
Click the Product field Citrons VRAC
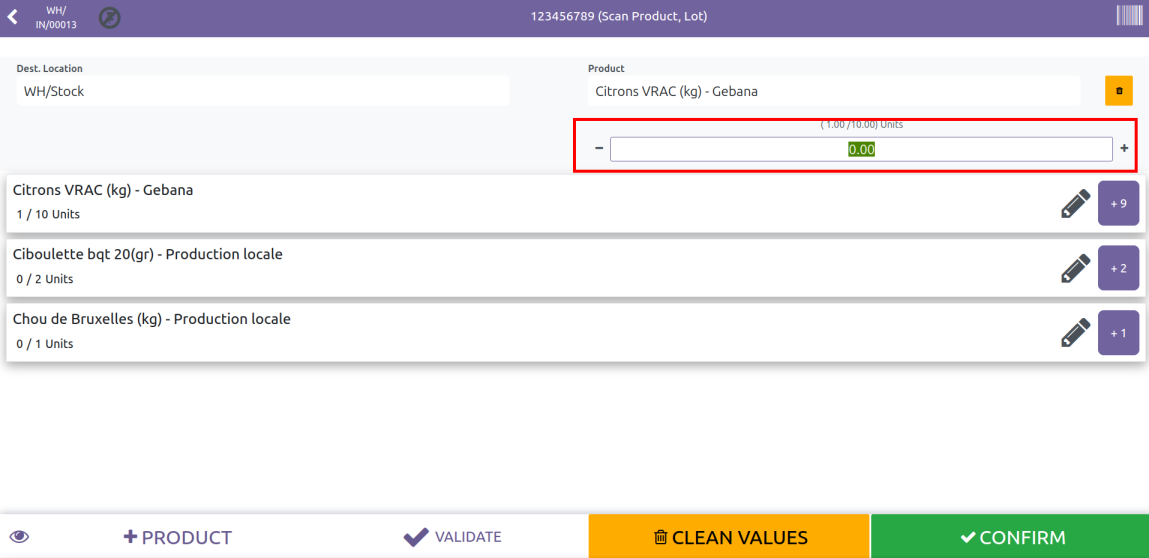834,91
